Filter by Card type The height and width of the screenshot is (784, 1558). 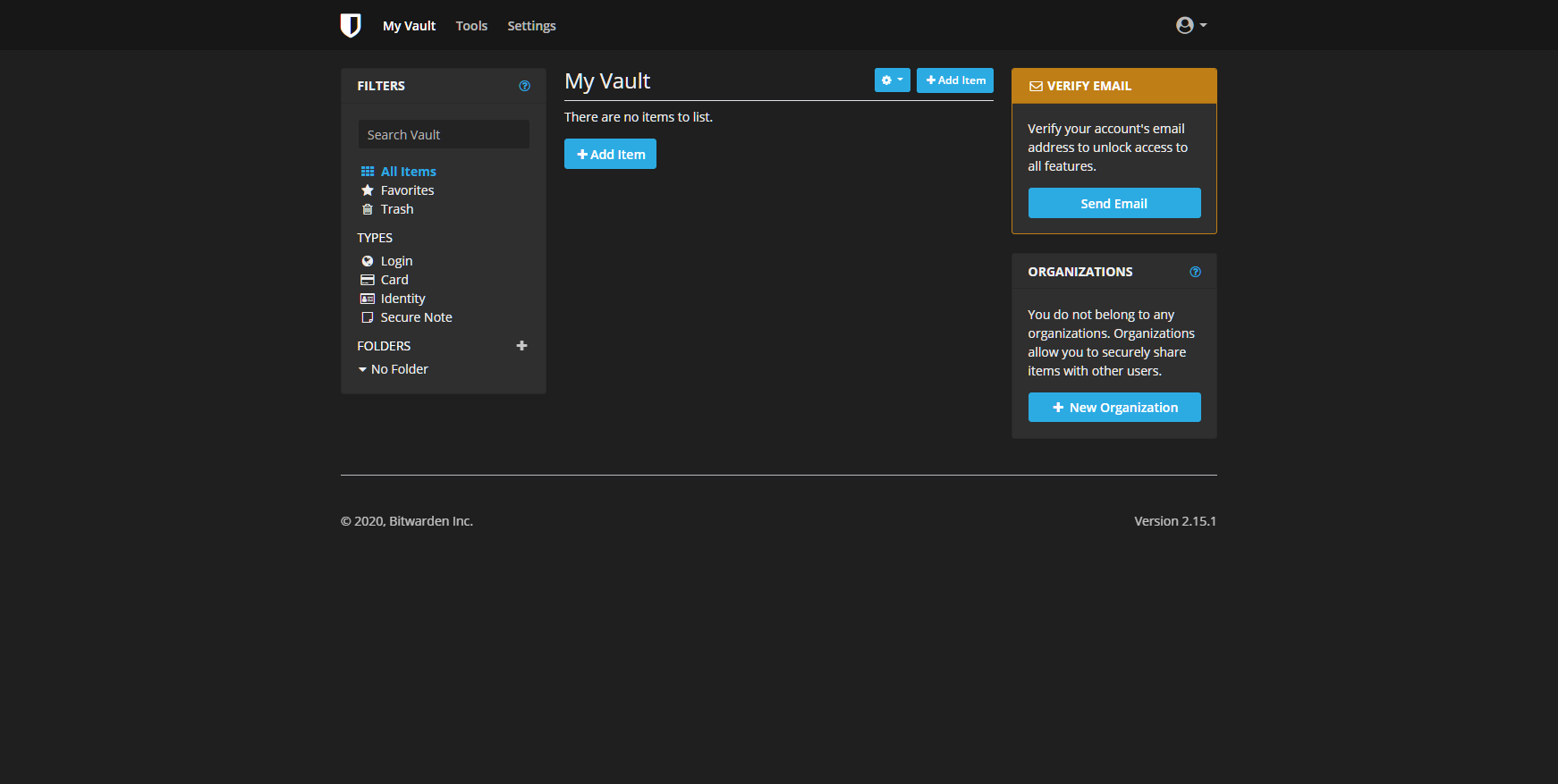click(x=394, y=280)
